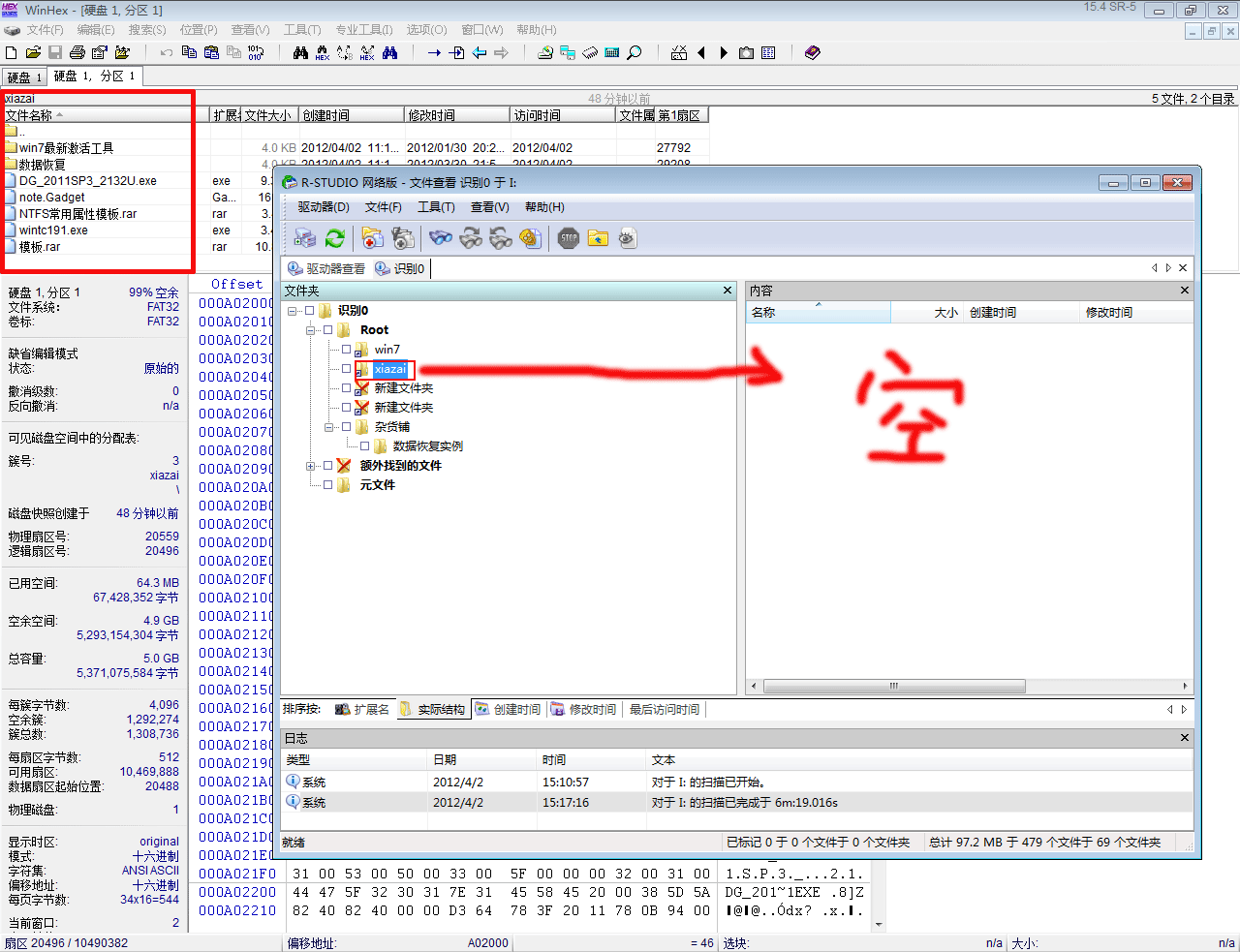This screenshot has height=952, width=1240.
Task: Open the 驱动器(D) menu in R-Studio
Action: pyautogui.click(x=324, y=207)
